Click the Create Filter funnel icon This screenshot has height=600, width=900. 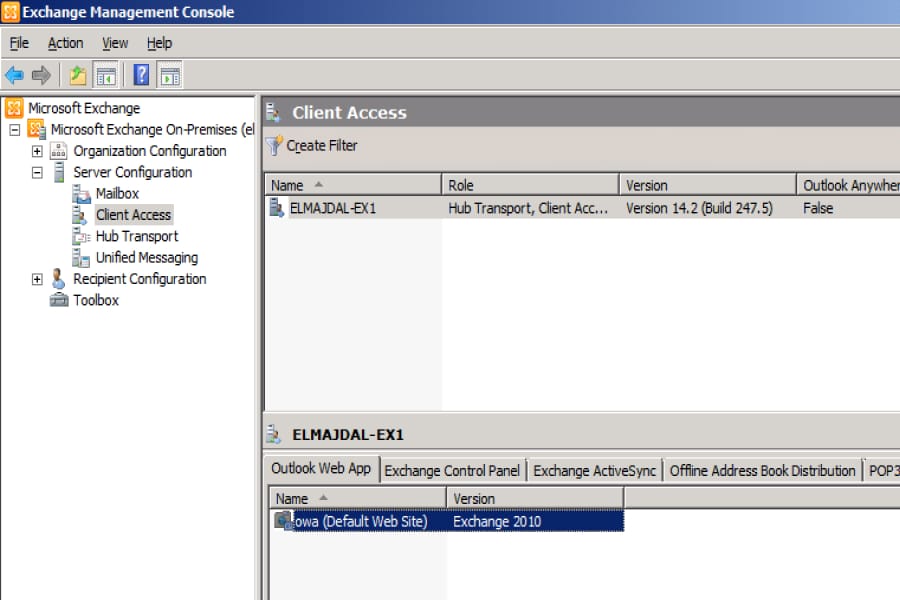click(x=275, y=146)
